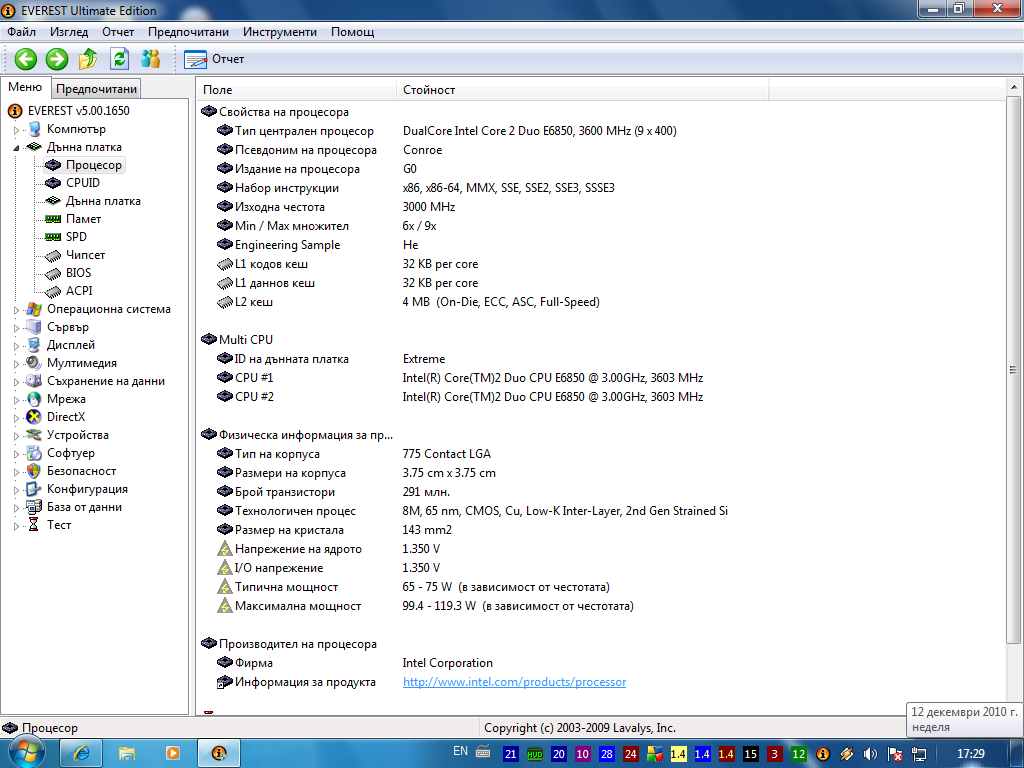Click the Устройства devices icon
1024x768 pixels.
[33, 435]
